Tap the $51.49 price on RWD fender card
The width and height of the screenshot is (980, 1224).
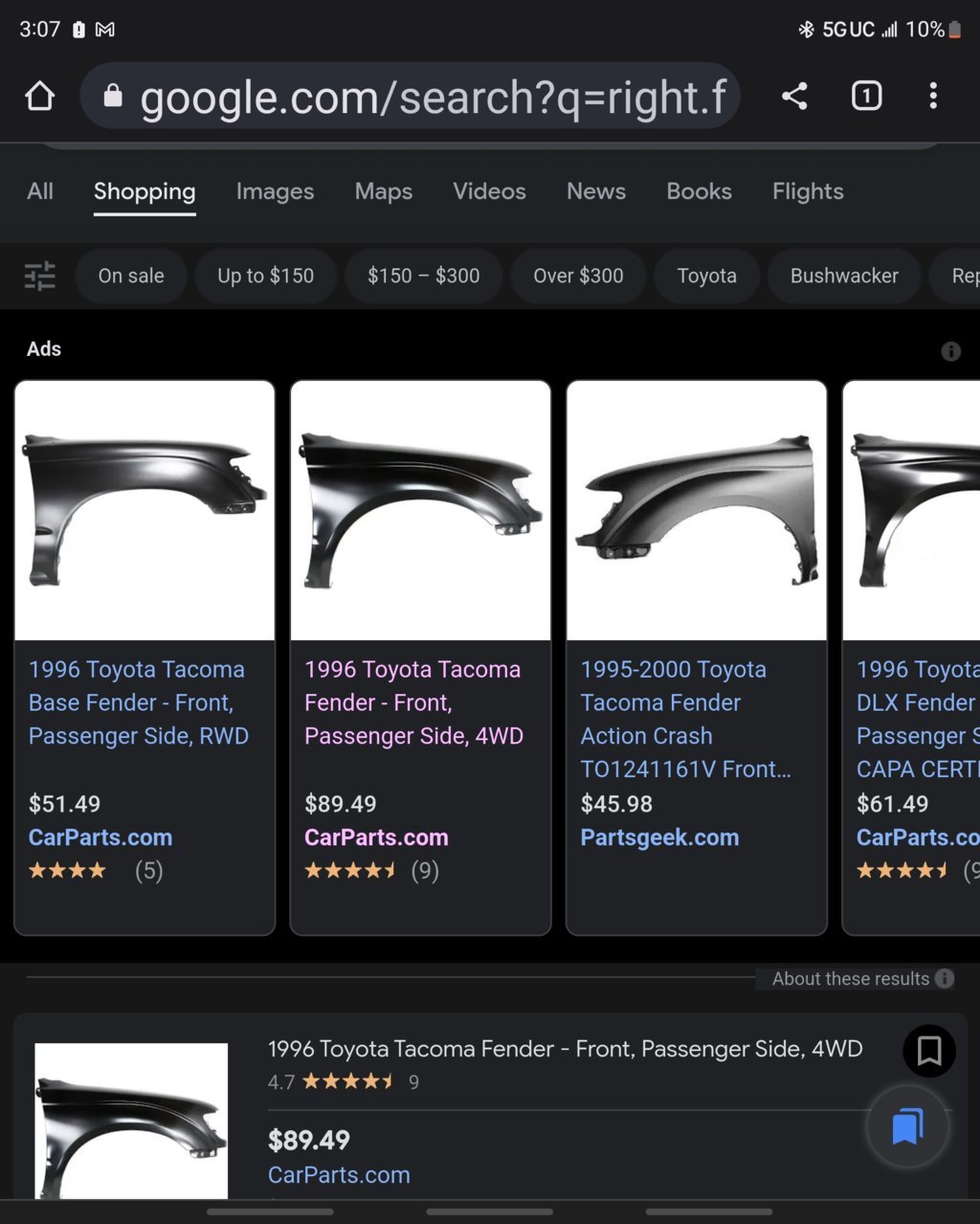(64, 804)
